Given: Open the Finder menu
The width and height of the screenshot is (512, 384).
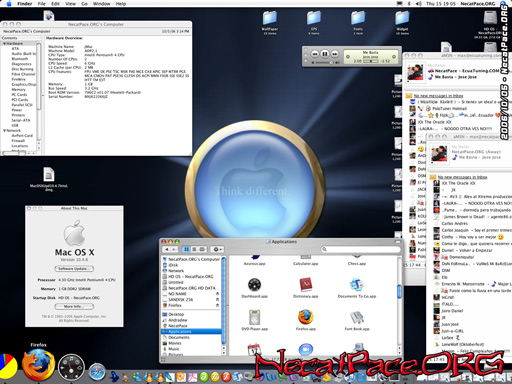Looking at the screenshot, I should coord(25,4).
